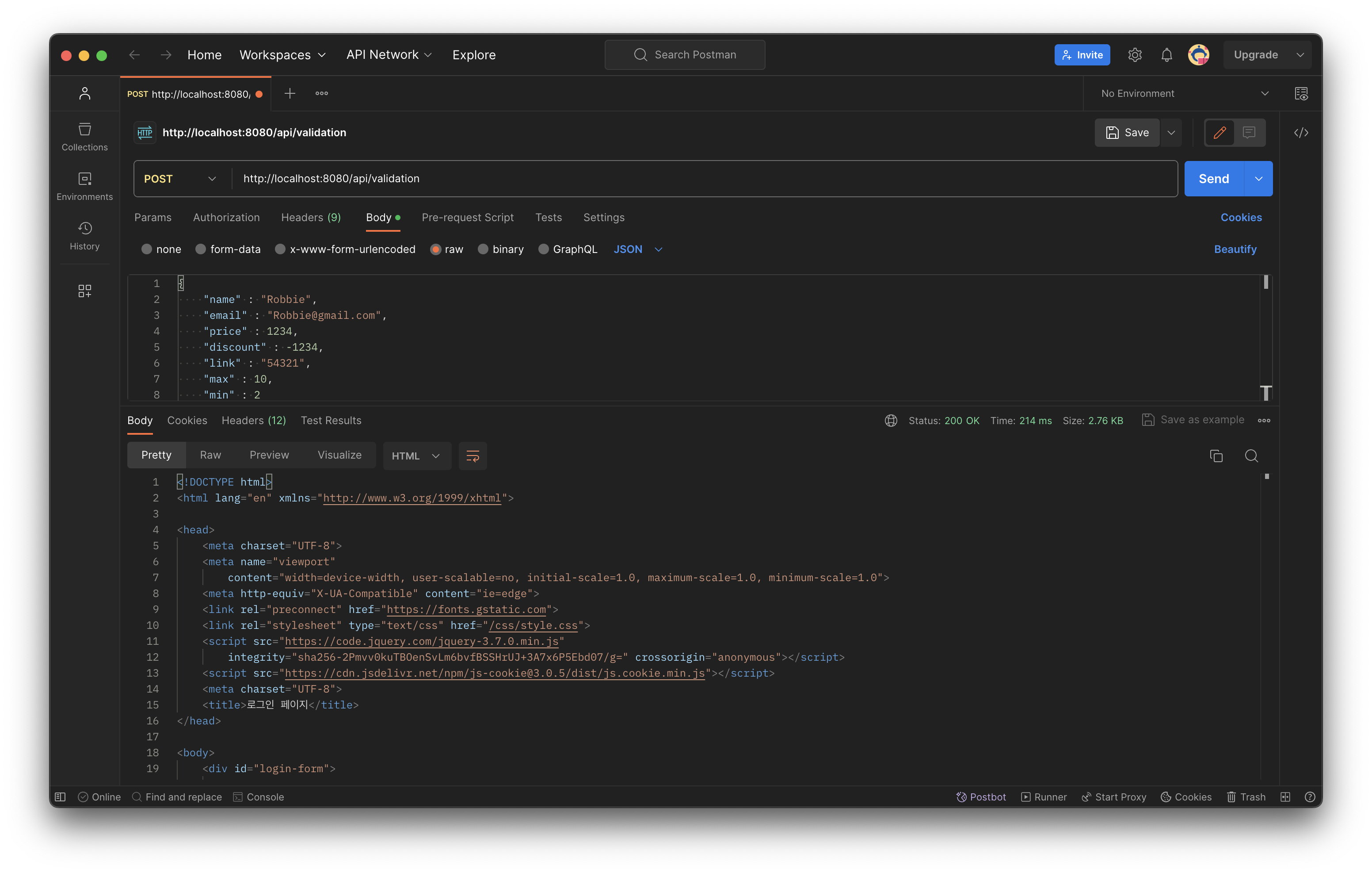Click the notifications bell icon
This screenshot has width=1372, height=873.
pos(1166,55)
